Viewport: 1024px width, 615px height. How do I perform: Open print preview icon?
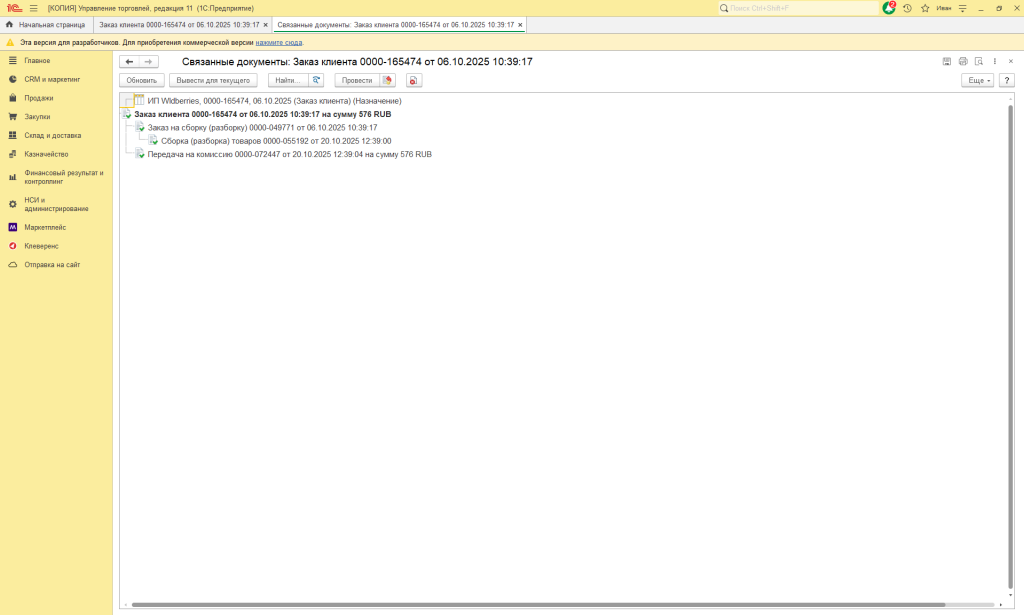point(979,62)
